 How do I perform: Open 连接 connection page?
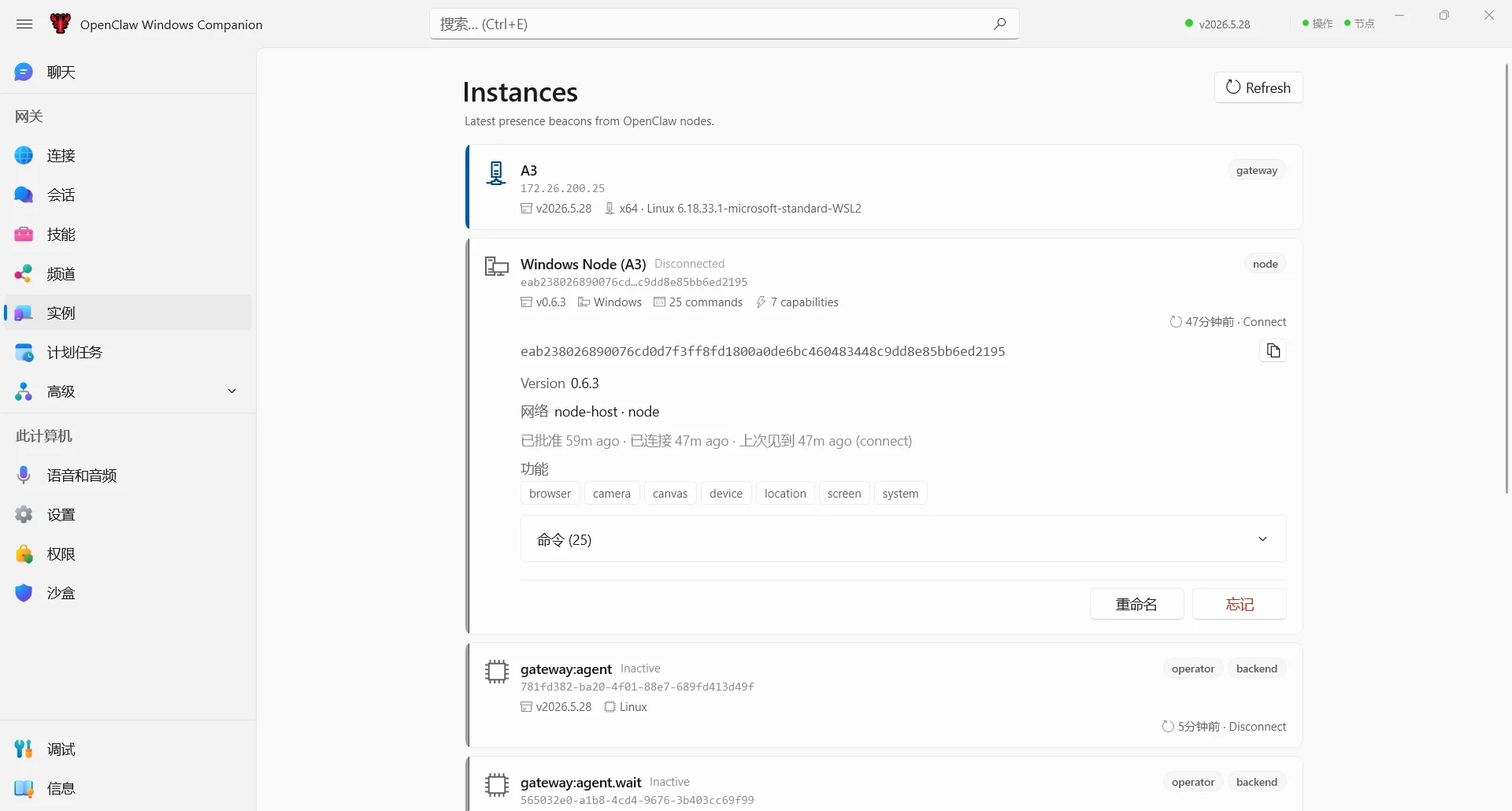tap(128, 156)
